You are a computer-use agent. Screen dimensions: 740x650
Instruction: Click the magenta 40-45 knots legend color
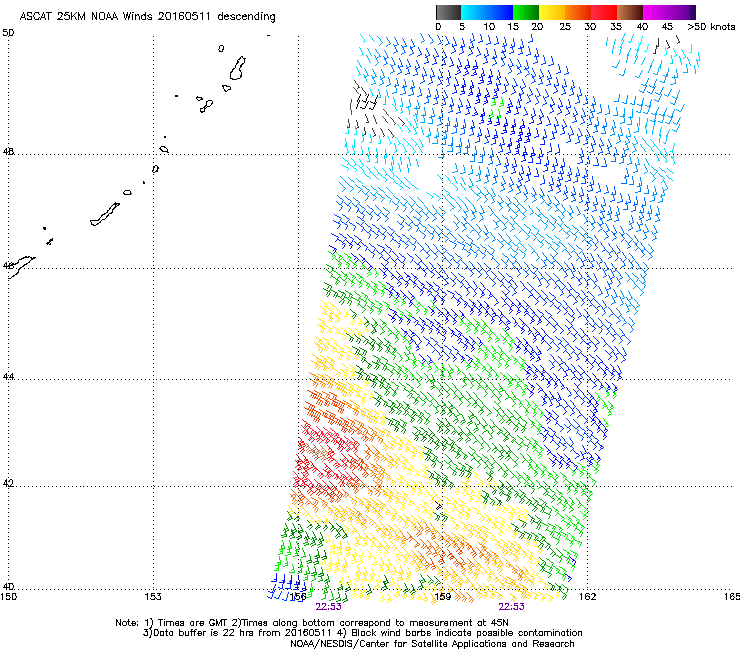pyautogui.click(x=656, y=12)
